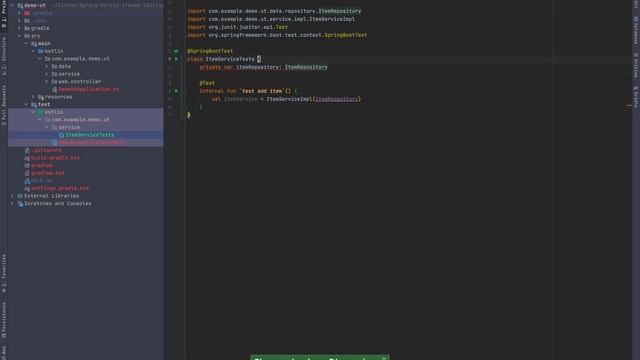Click the ItemServiceTests Kotlin class file icon
This screenshot has width=640, height=360.
click(61, 135)
